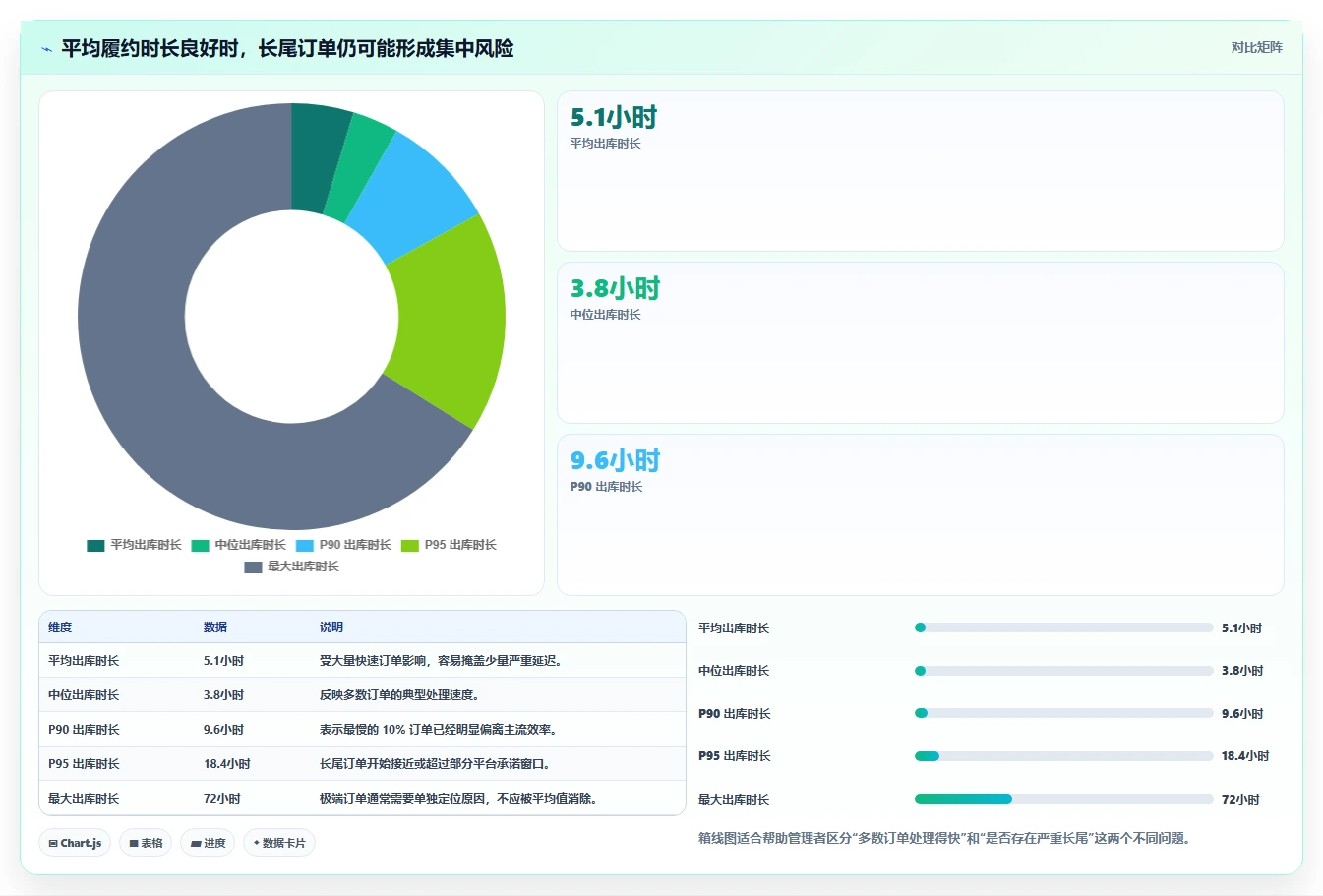This screenshot has height=896, width=1323.
Task: Click the 中位出库时长 progress bar
Action: tap(1063, 671)
